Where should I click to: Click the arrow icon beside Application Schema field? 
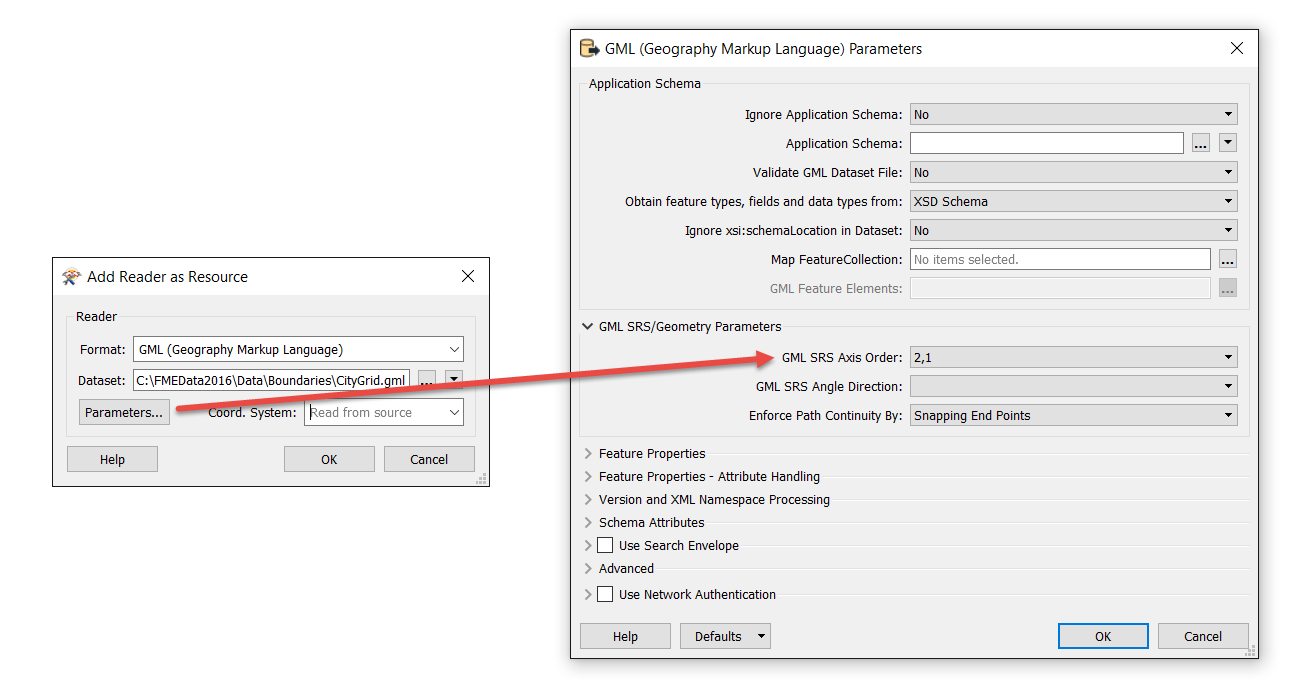click(1228, 143)
